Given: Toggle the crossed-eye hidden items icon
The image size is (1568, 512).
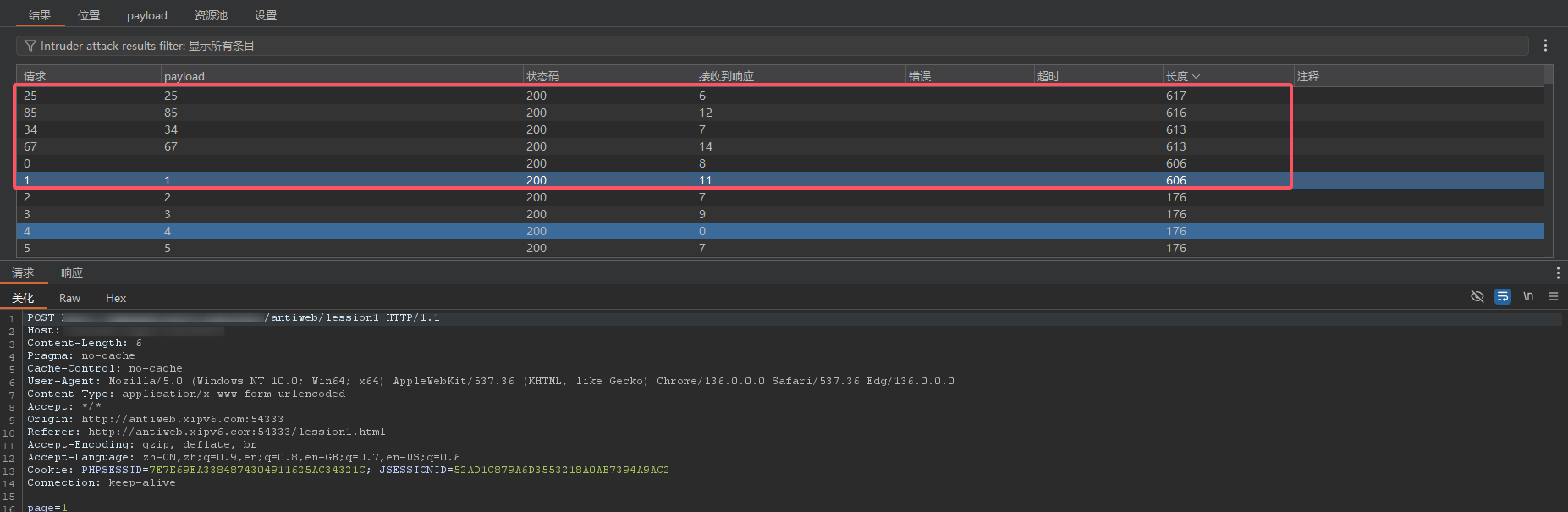Looking at the screenshot, I should tap(1477, 296).
